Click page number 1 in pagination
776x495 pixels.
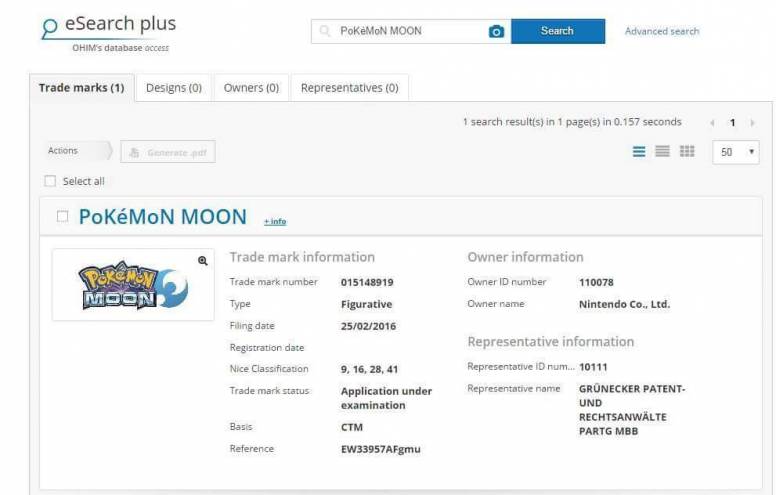coord(732,123)
